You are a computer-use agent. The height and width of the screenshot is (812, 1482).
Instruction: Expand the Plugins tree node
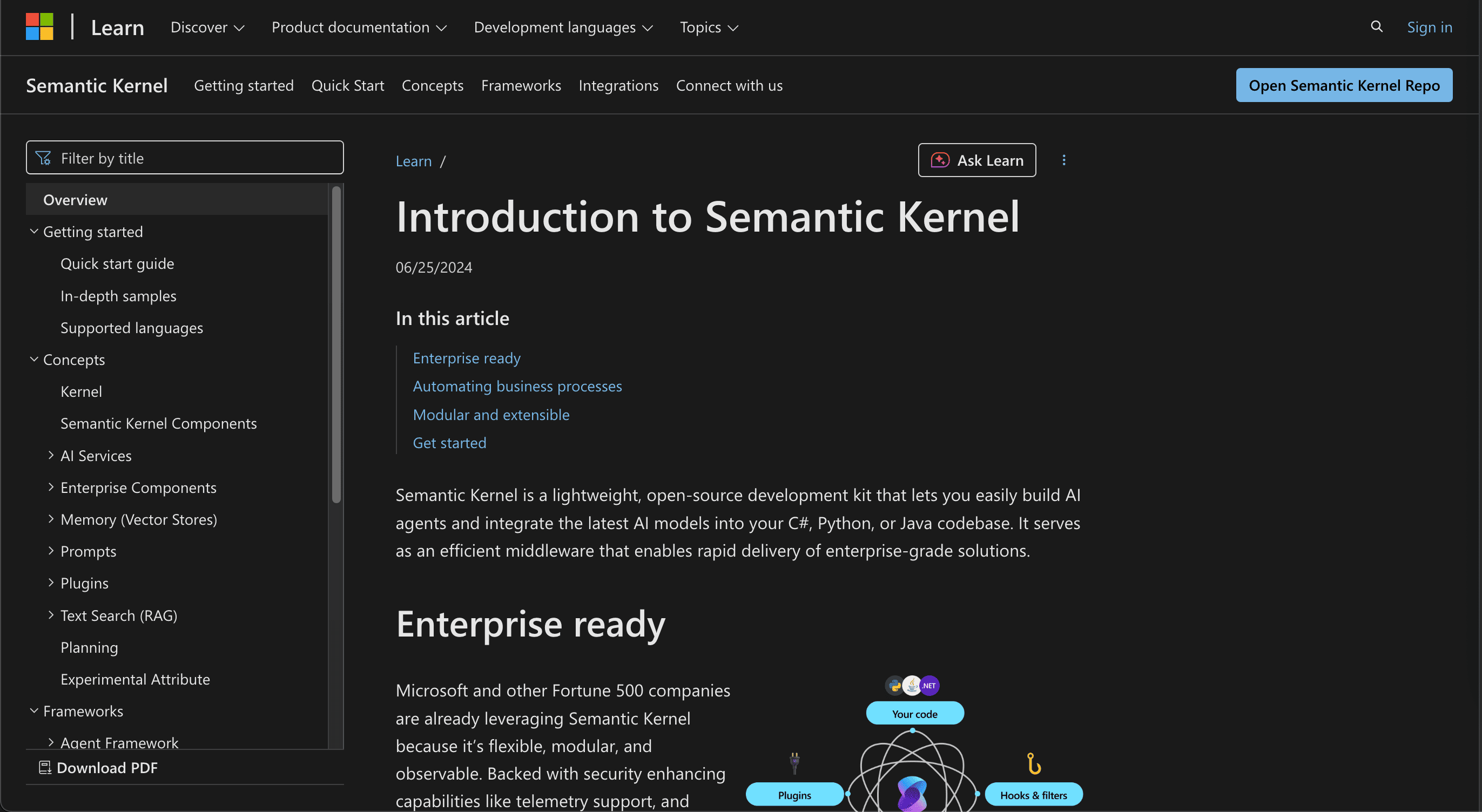pos(51,583)
